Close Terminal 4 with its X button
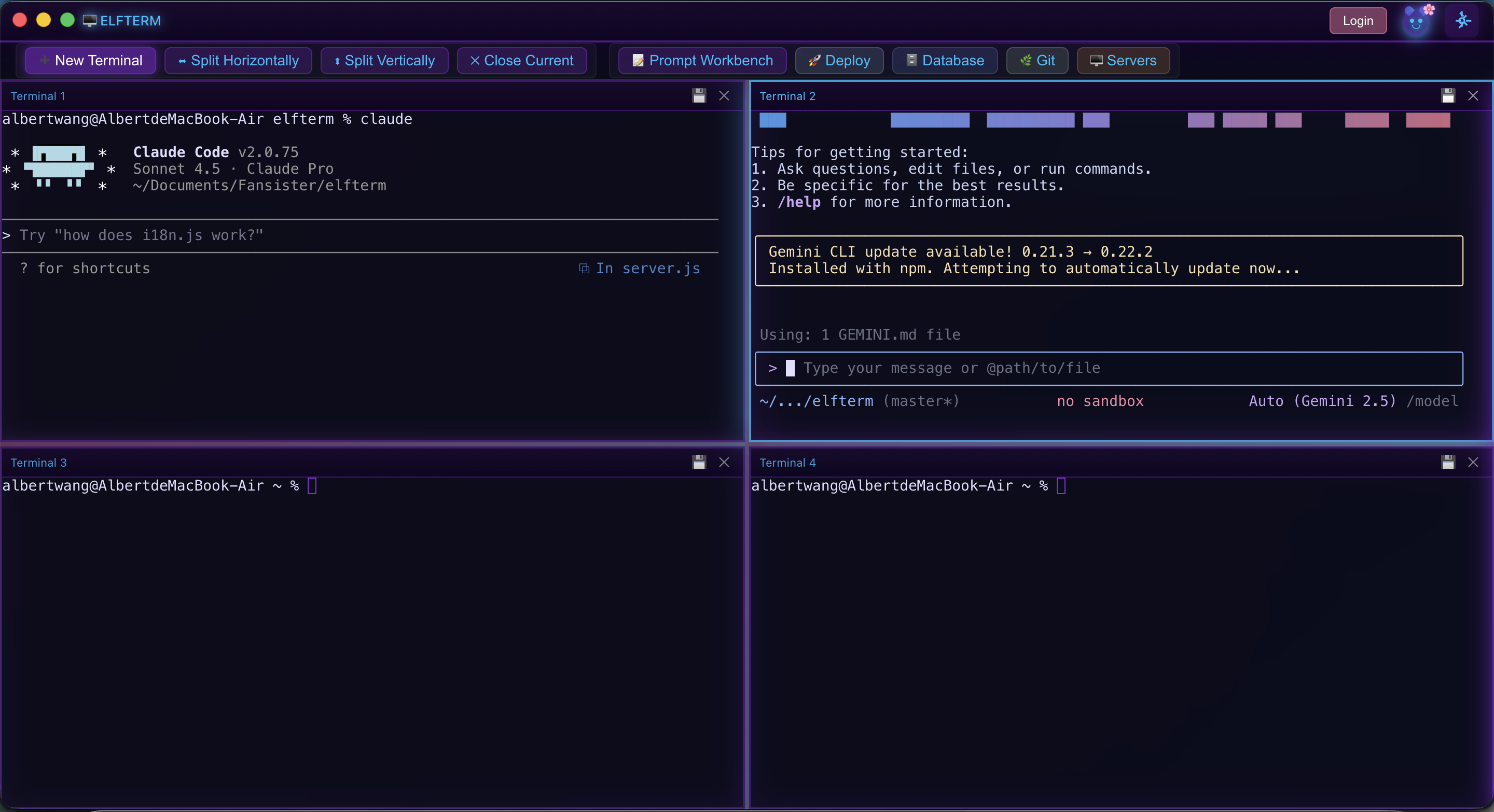1494x812 pixels. point(1474,462)
